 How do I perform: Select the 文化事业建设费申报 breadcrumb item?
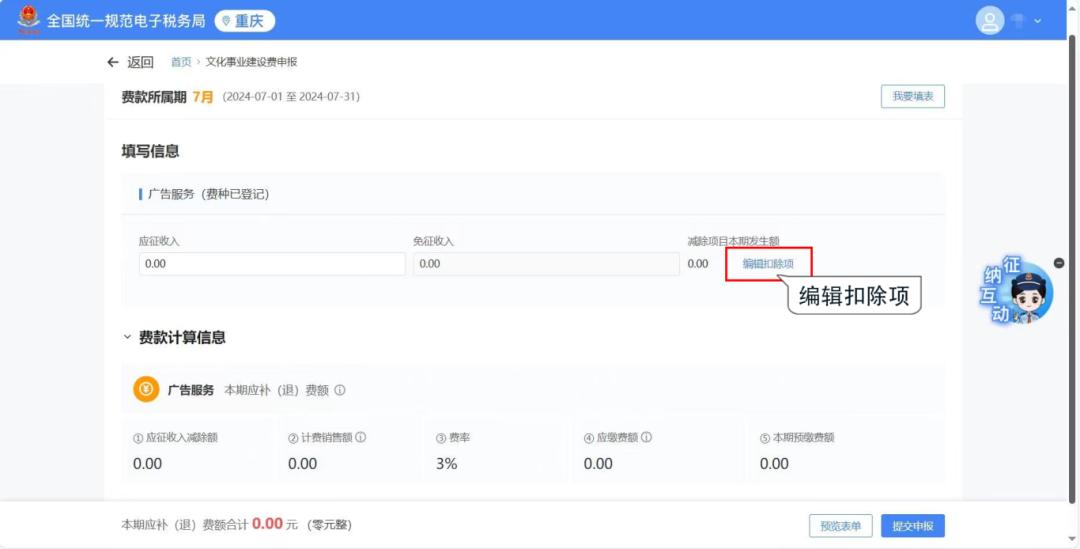[251, 62]
